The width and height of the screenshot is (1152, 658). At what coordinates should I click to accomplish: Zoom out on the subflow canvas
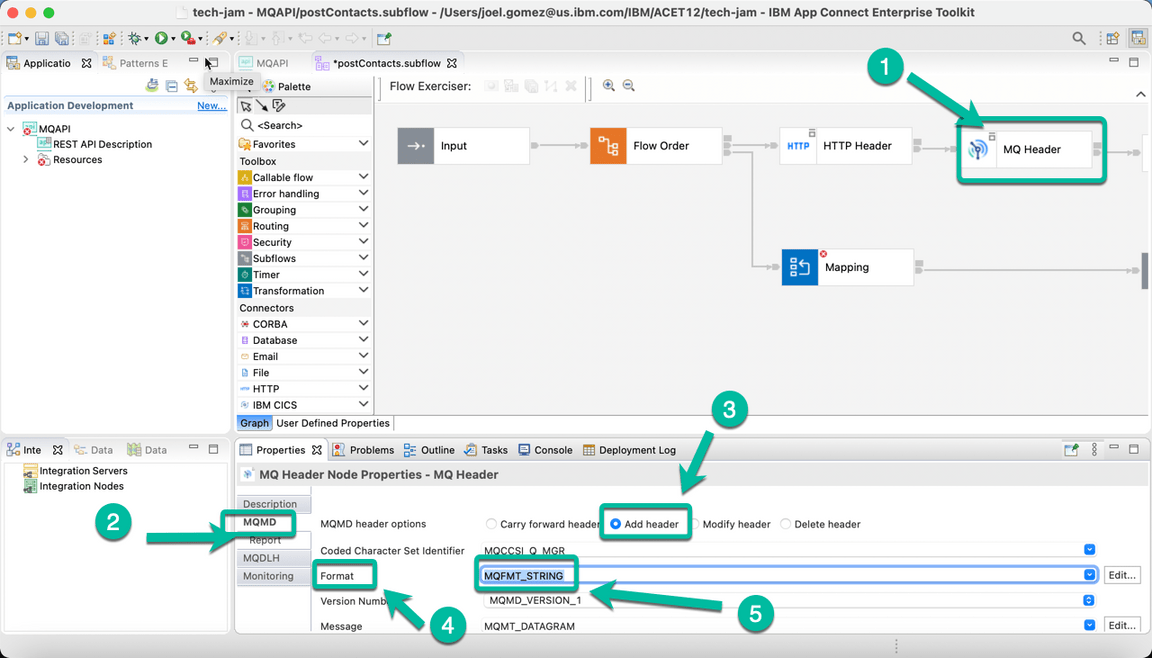(629, 86)
